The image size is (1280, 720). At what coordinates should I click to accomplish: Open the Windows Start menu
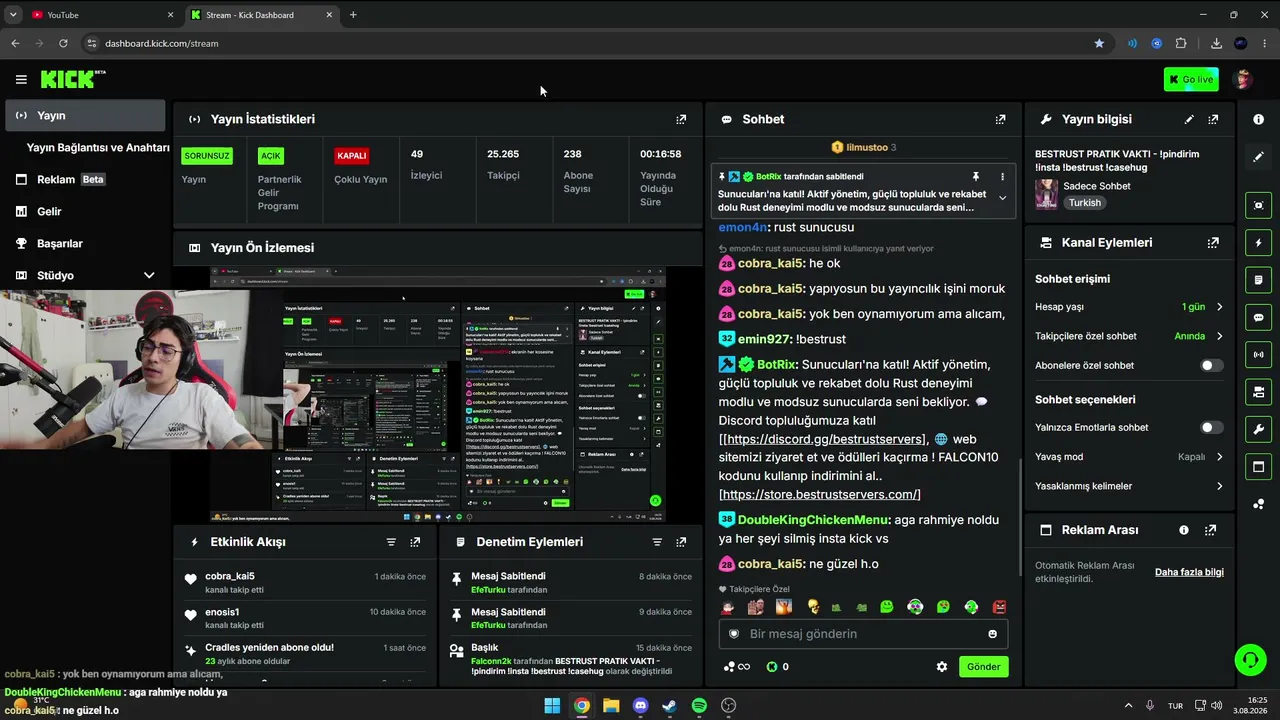point(551,706)
